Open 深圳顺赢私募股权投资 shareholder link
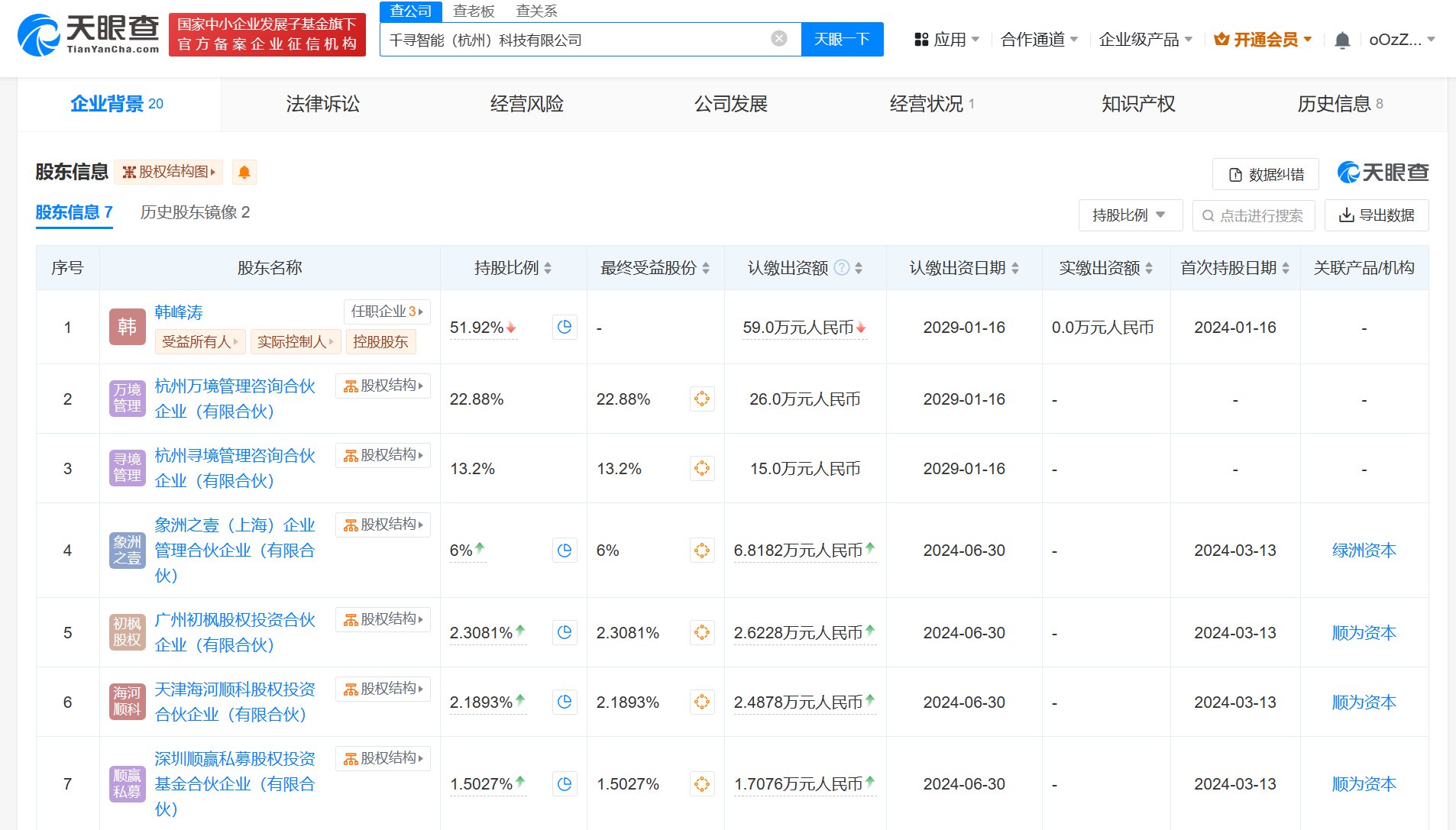1456x830 pixels. pyautogui.click(x=235, y=784)
